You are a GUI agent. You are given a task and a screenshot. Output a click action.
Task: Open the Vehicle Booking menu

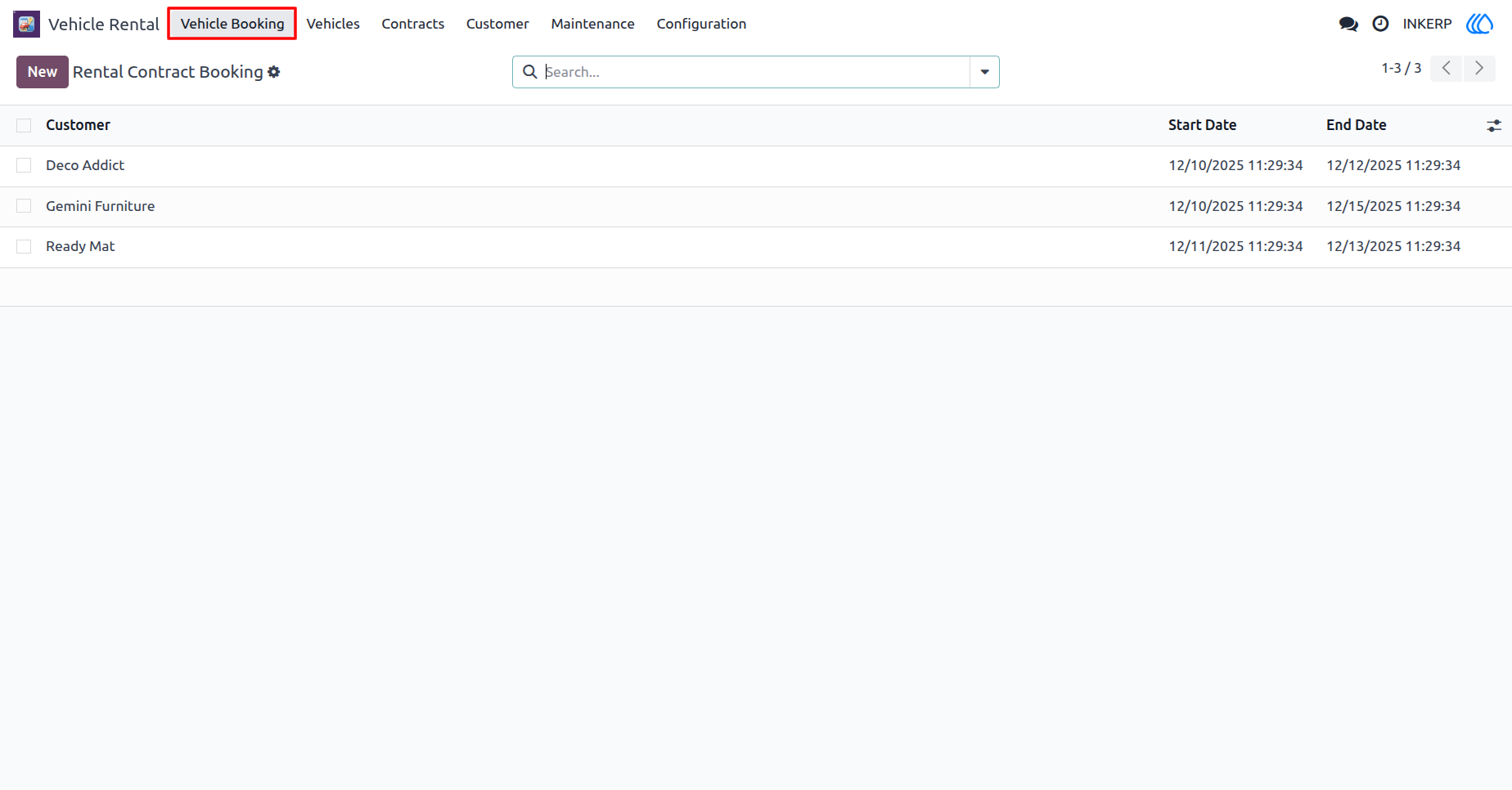point(232,24)
